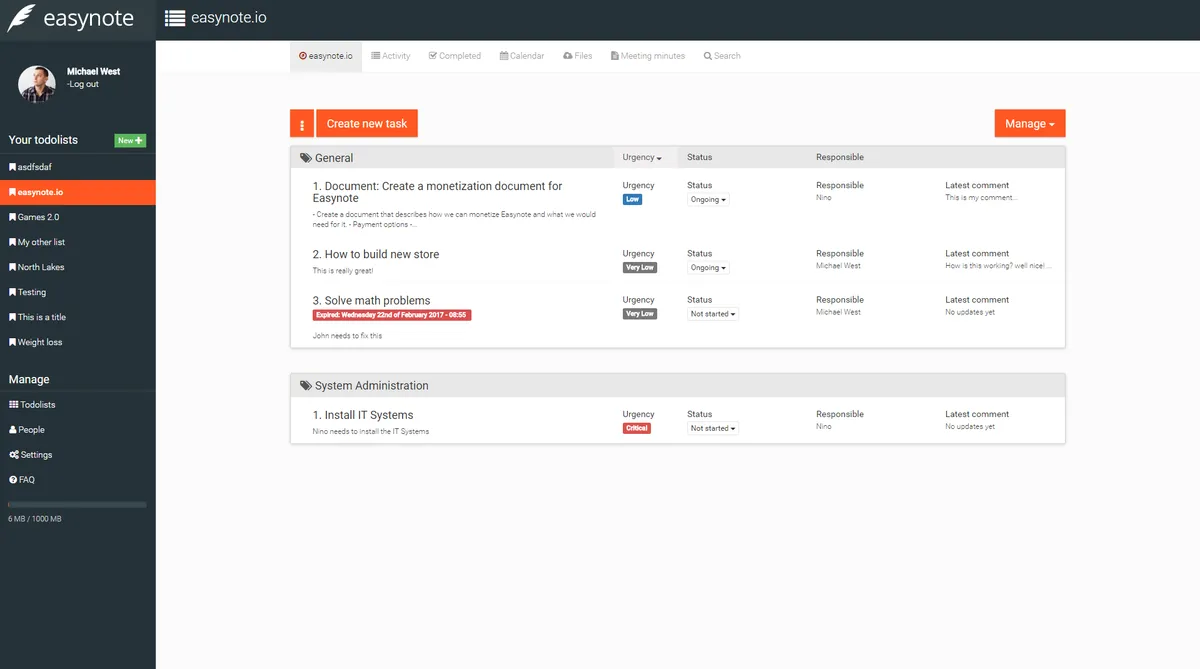Click the Activity feed icon
Image resolution: width=1200 pixels, height=669 pixels.
click(374, 55)
